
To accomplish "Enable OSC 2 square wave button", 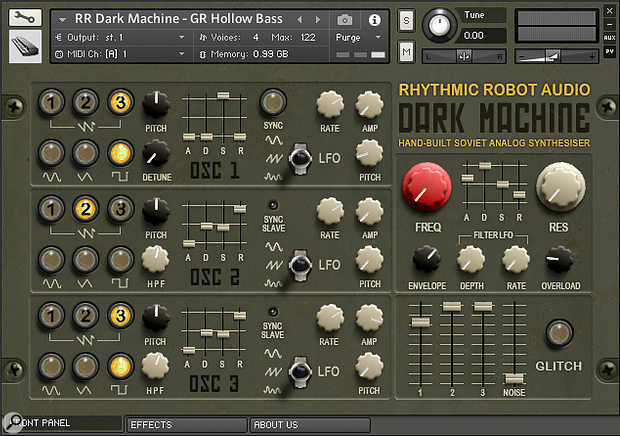I will 120,260.
